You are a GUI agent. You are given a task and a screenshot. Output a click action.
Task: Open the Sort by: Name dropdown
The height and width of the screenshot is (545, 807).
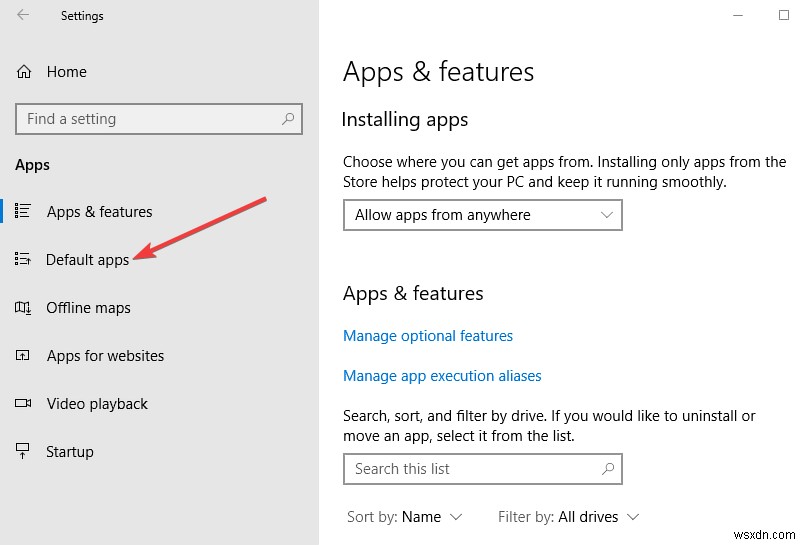pyautogui.click(x=405, y=517)
